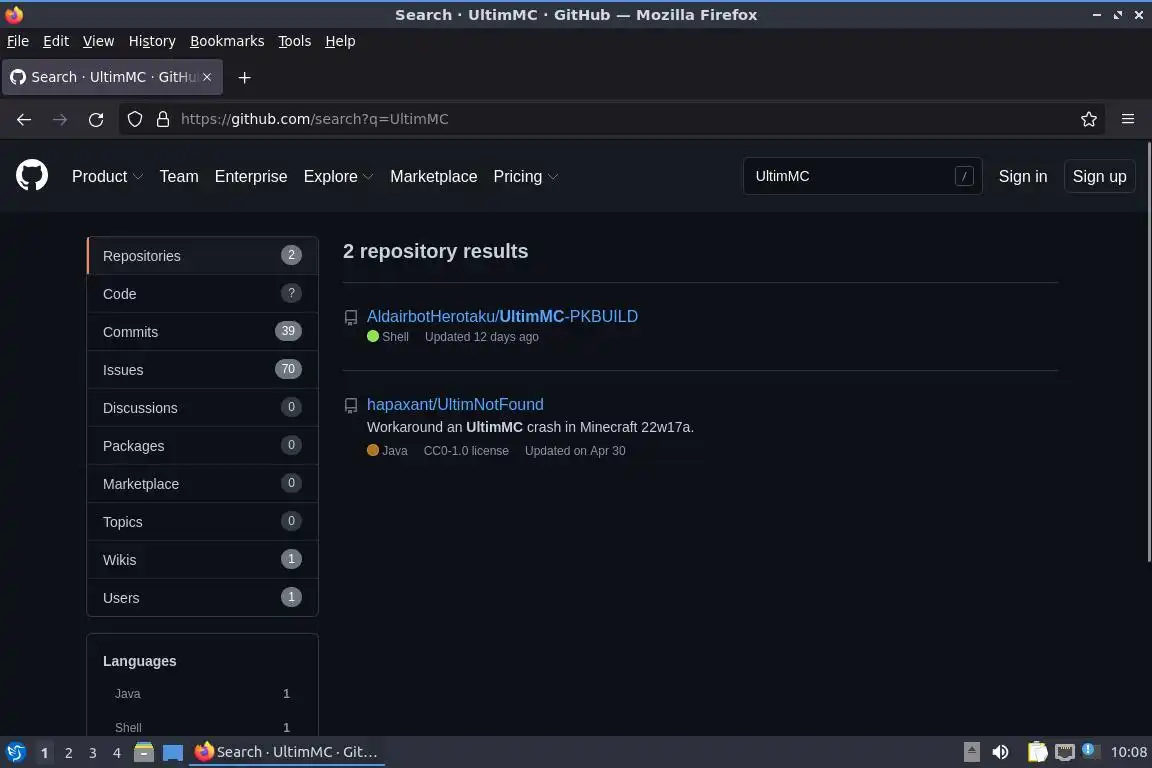
Task: Open the system start menu icon
Action: (x=15, y=752)
